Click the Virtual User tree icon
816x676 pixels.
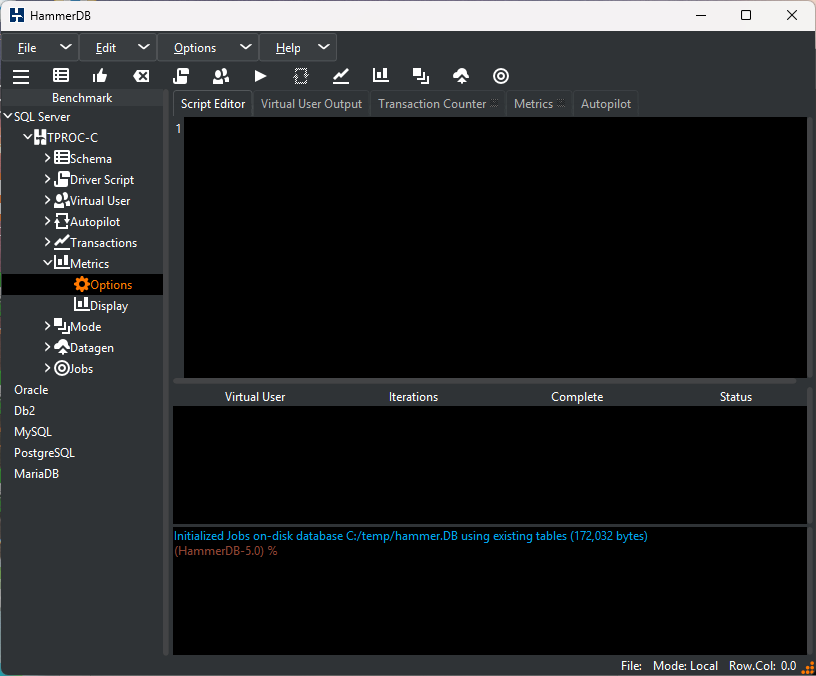(x=62, y=200)
